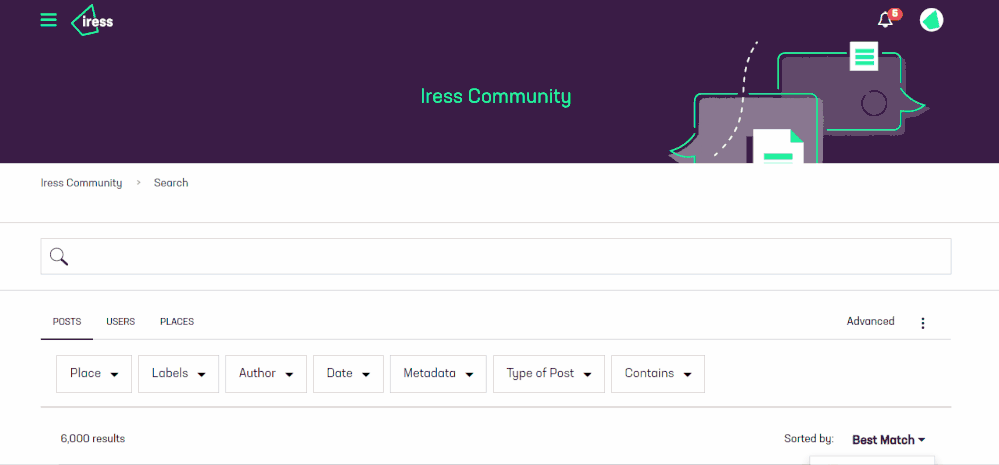
Task: Open the Date filter dropdown
Action: tap(349, 374)
